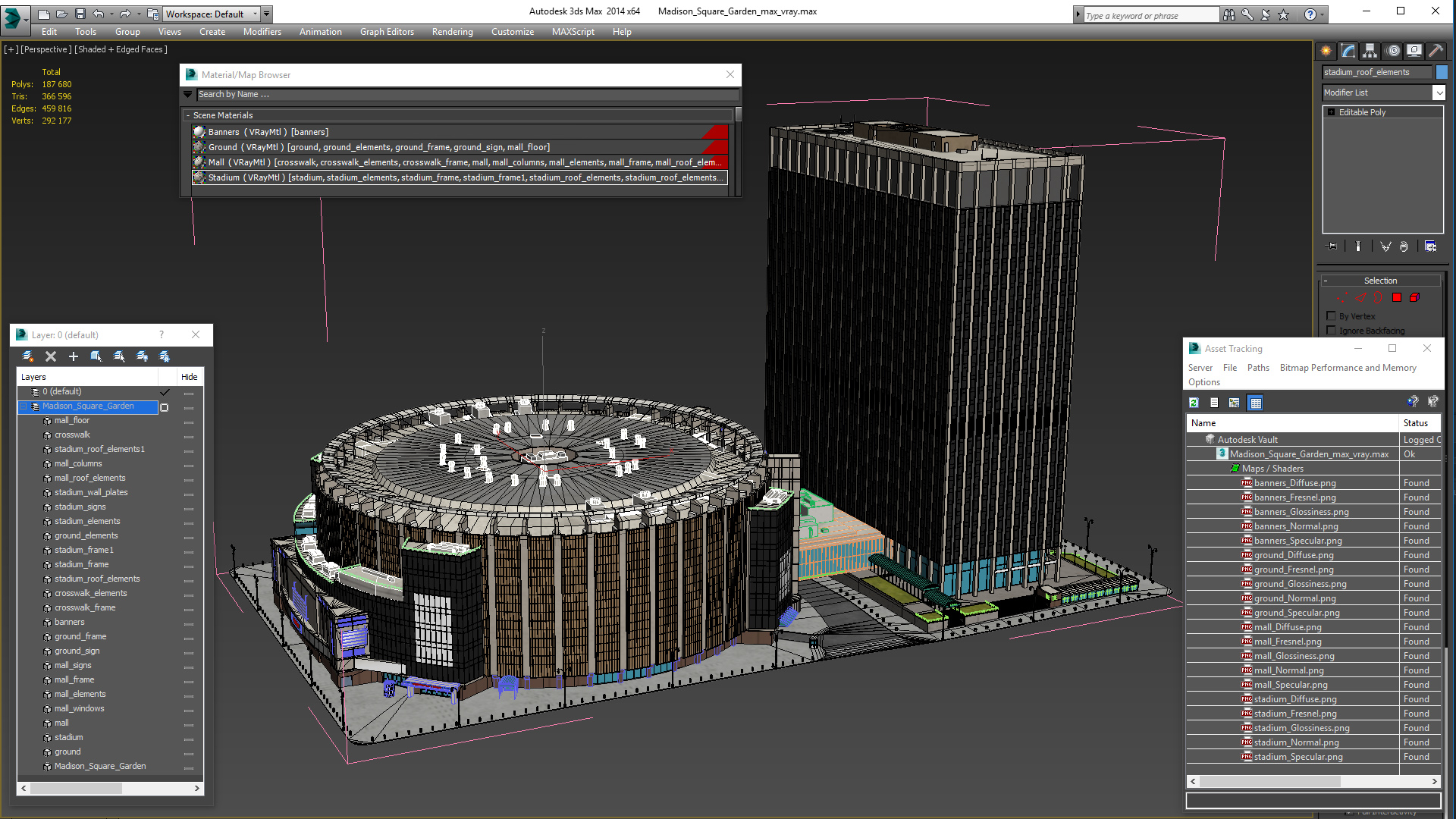Viewport: 1456px width, 819px height.
Task: Open the Modifier List dropdown
Action: [1439, 93]
